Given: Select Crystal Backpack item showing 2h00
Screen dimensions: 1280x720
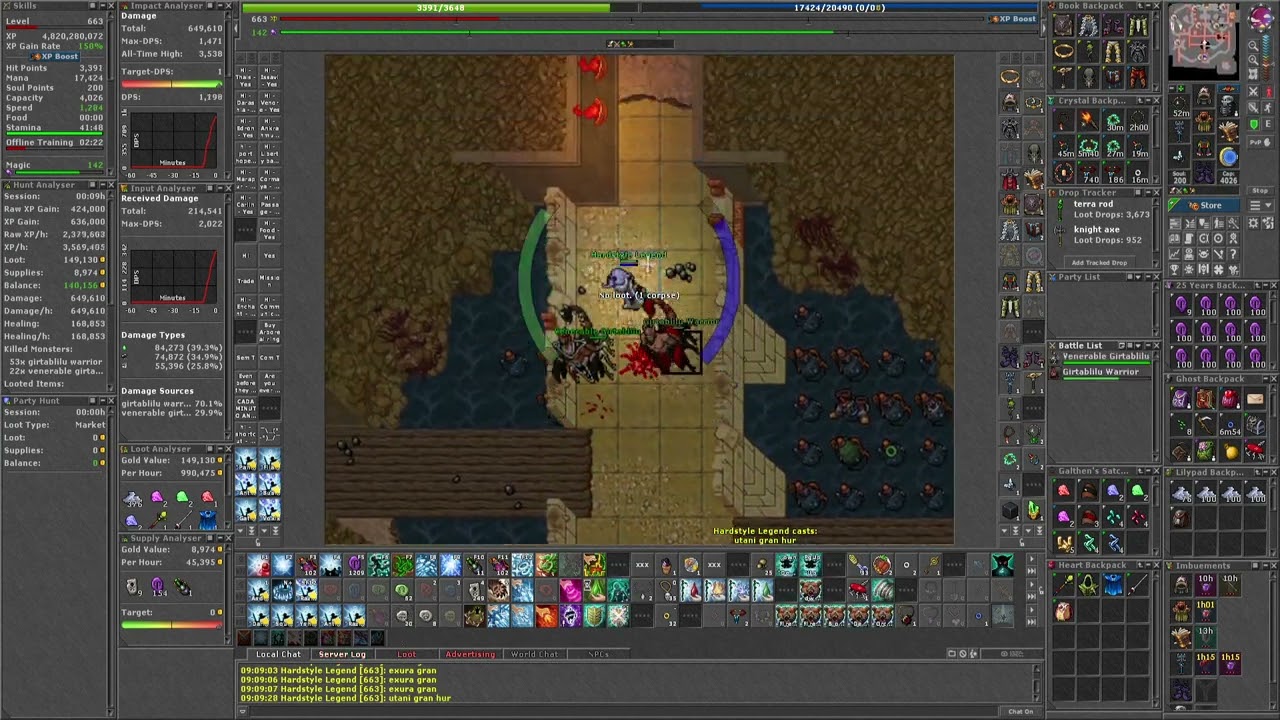Looking at the screenshot, I should coord(1138,121).
